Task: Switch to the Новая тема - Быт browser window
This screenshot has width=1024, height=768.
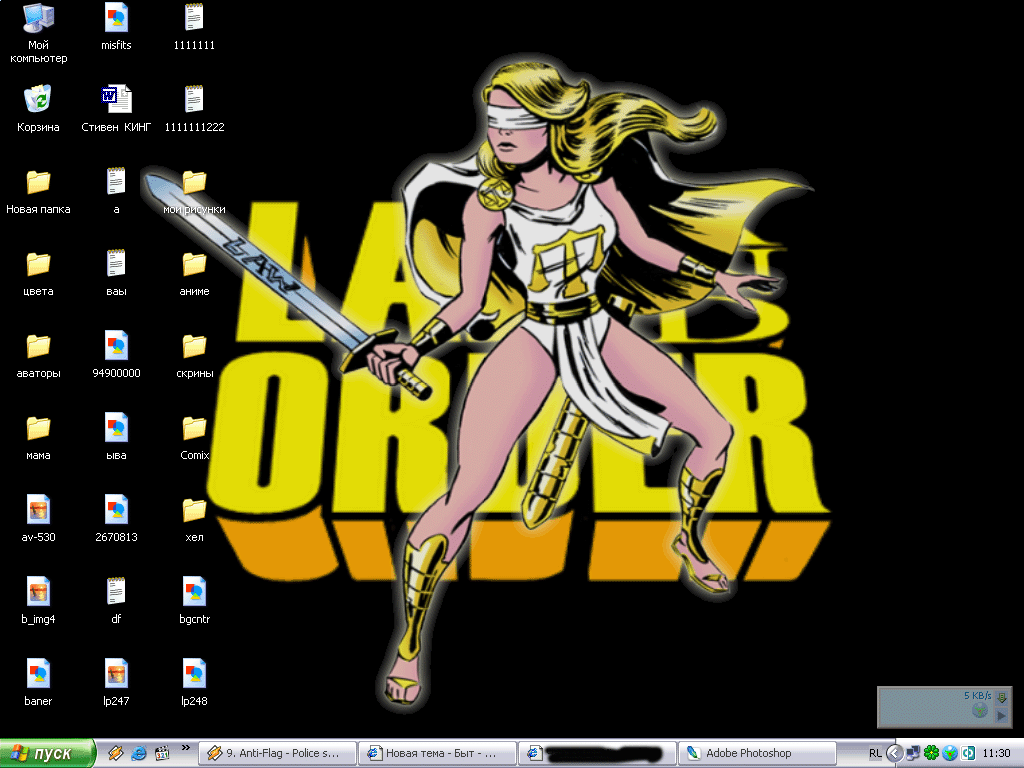Action: click(x=437, y=753)
